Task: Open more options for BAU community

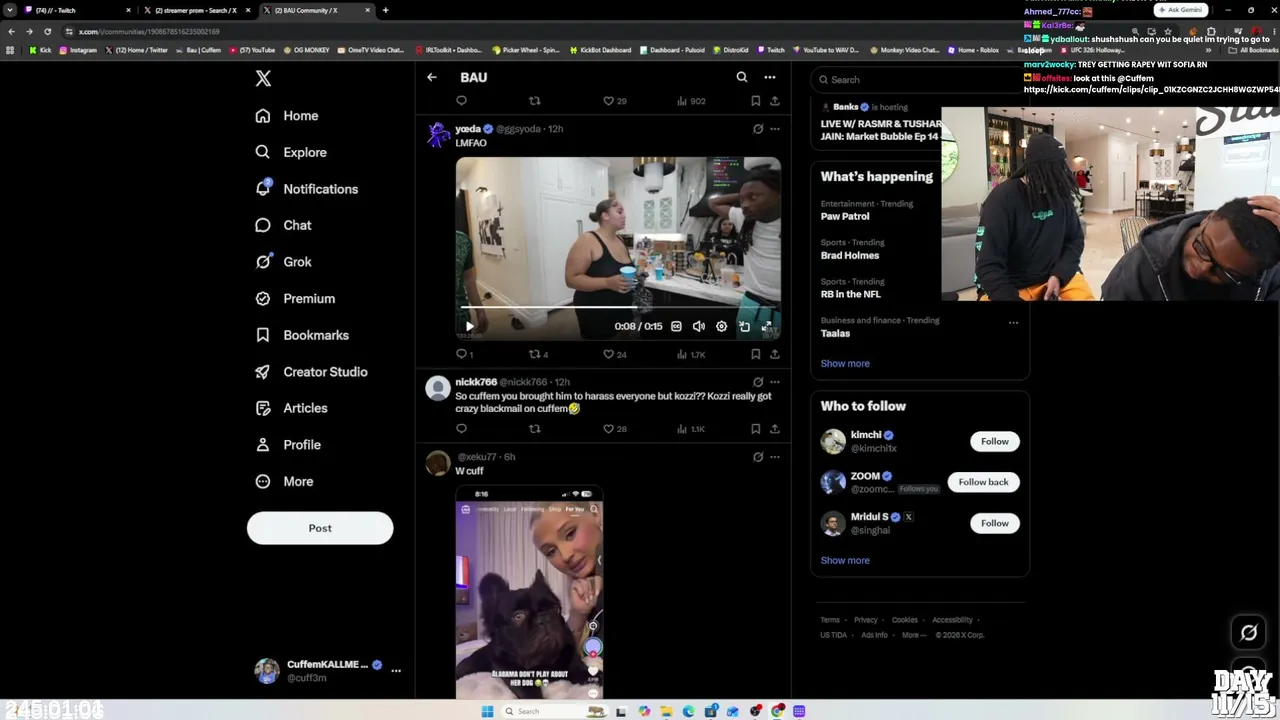Action: [770, 77]
